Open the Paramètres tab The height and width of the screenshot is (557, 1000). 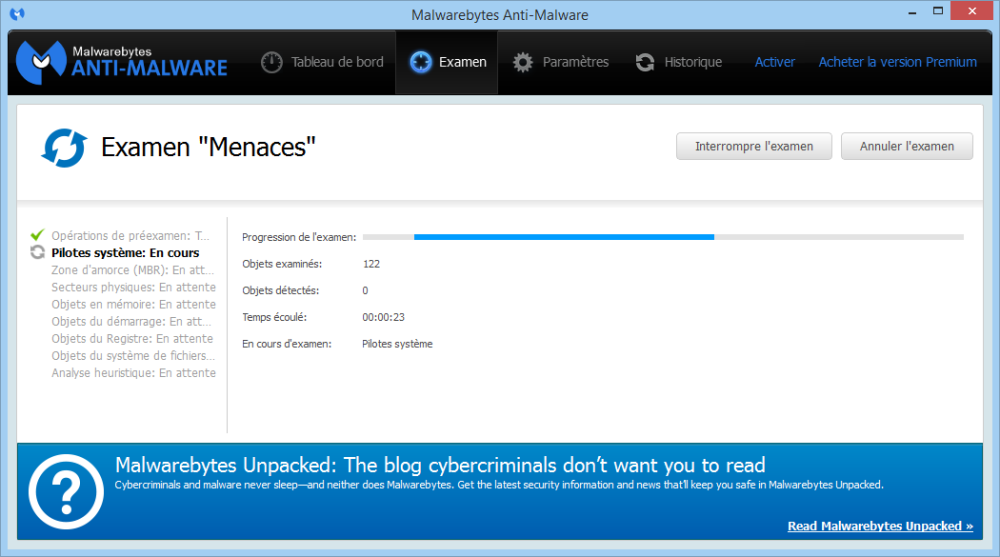(x=561, y=62)
